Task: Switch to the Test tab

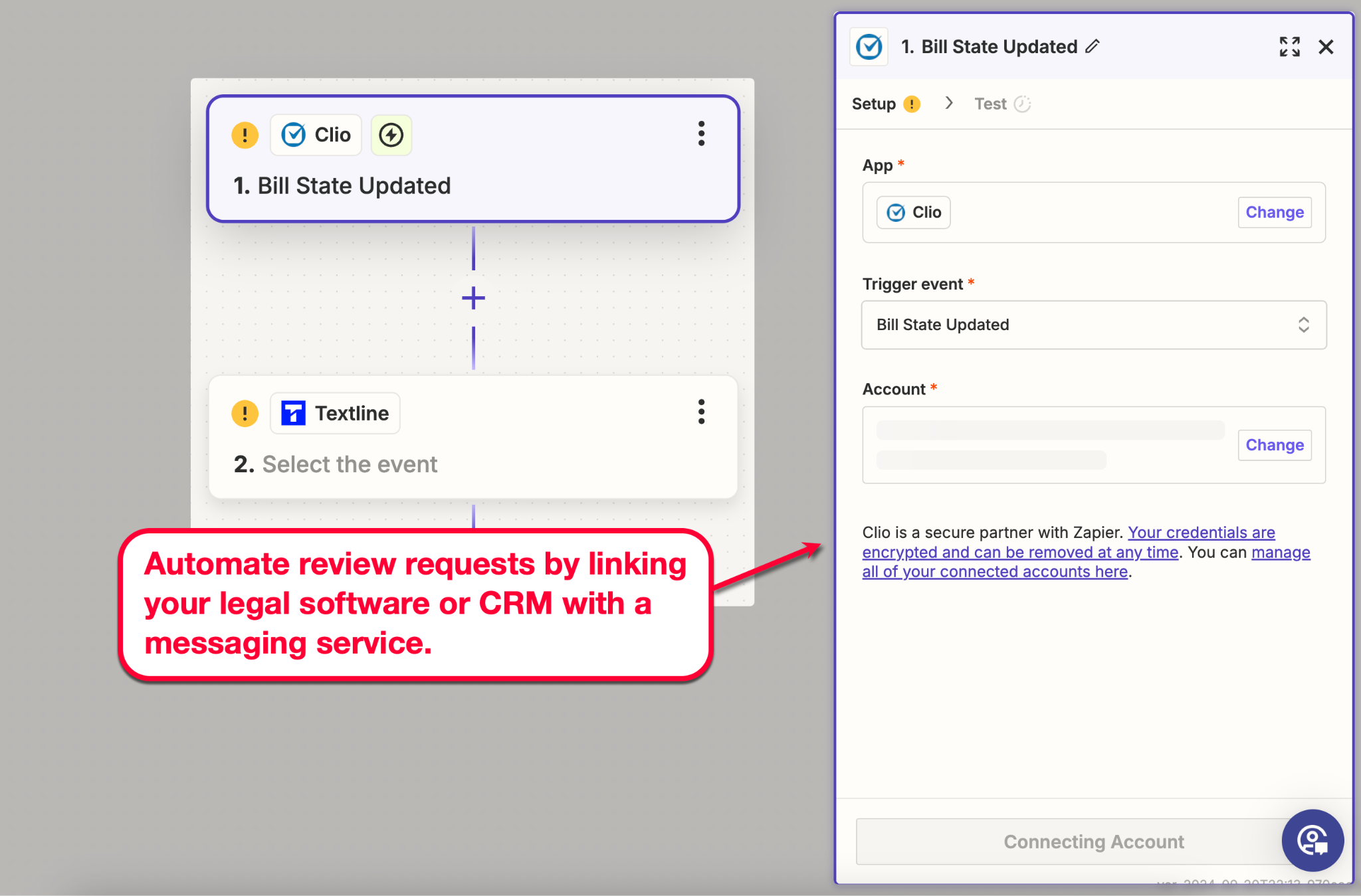Action: pos(990,104)
